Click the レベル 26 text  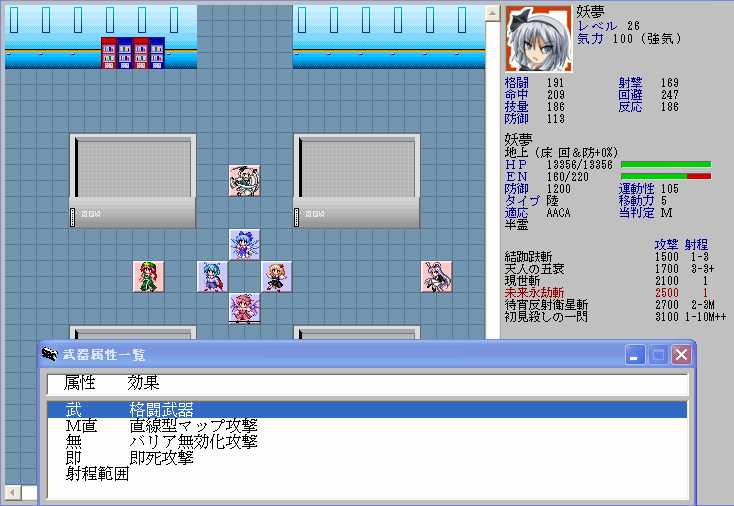tap(608, 26)
